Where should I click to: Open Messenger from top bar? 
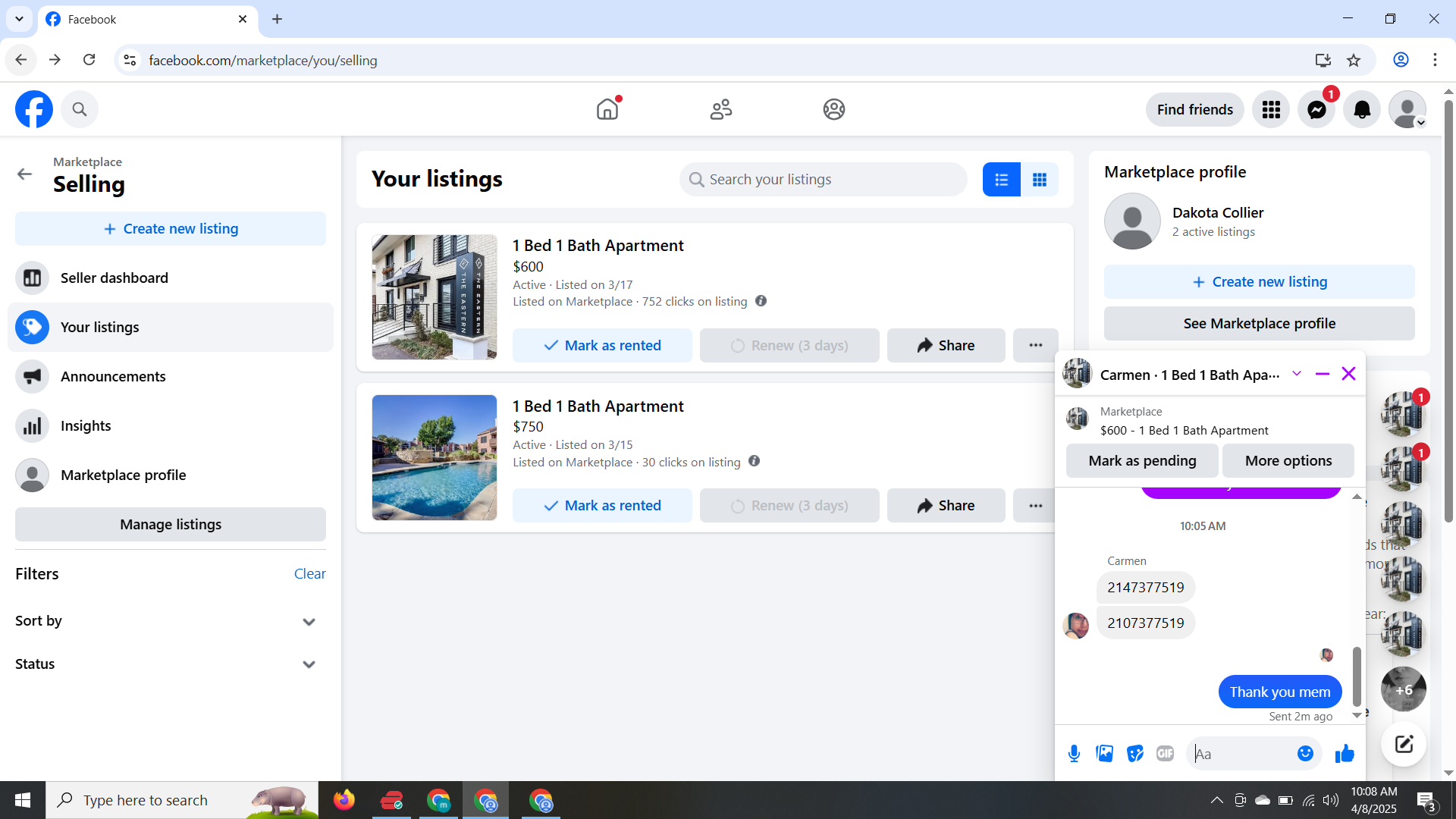(x=1316, y=110)
